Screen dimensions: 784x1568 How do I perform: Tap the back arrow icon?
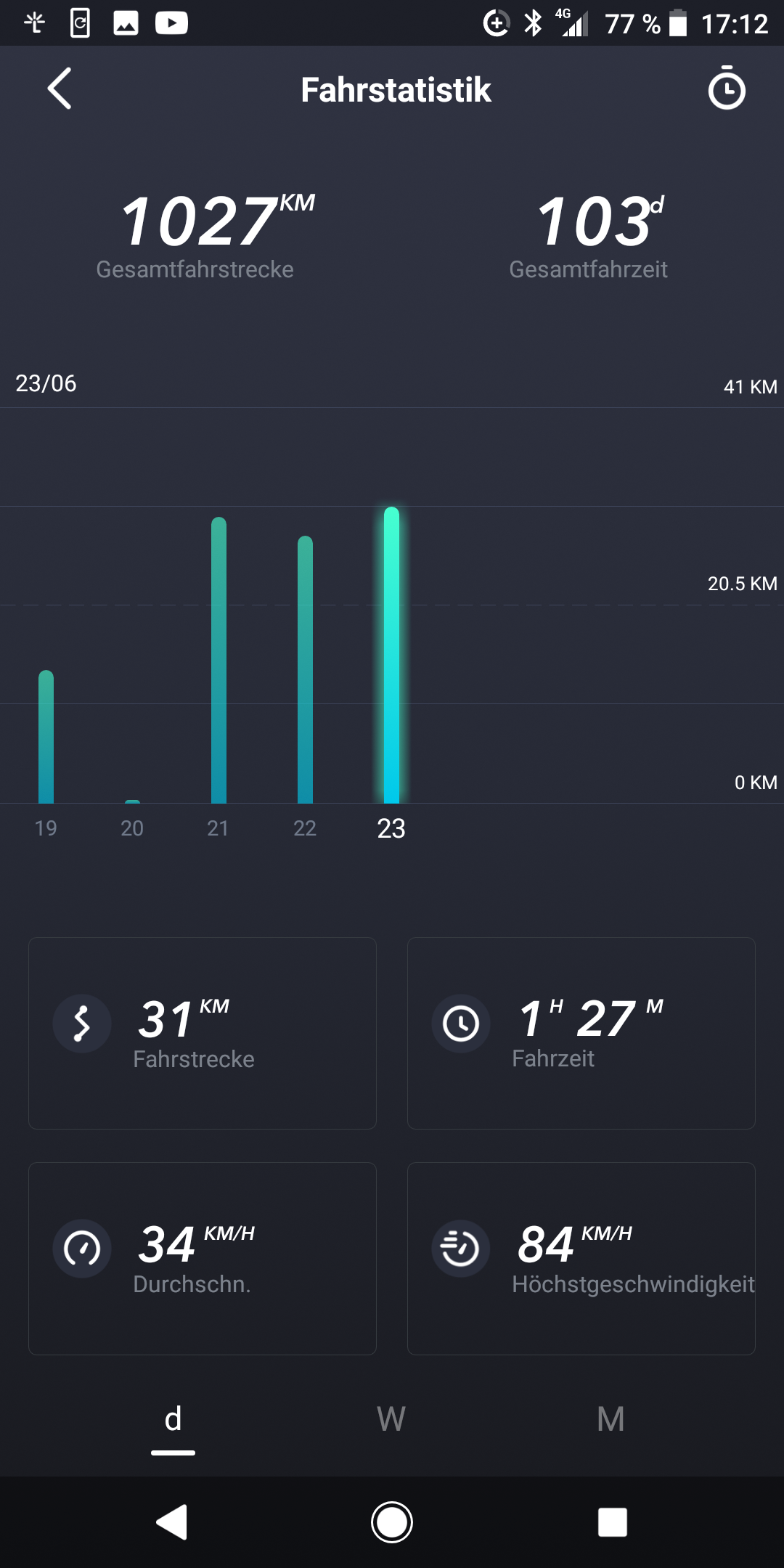click(60, 89)
